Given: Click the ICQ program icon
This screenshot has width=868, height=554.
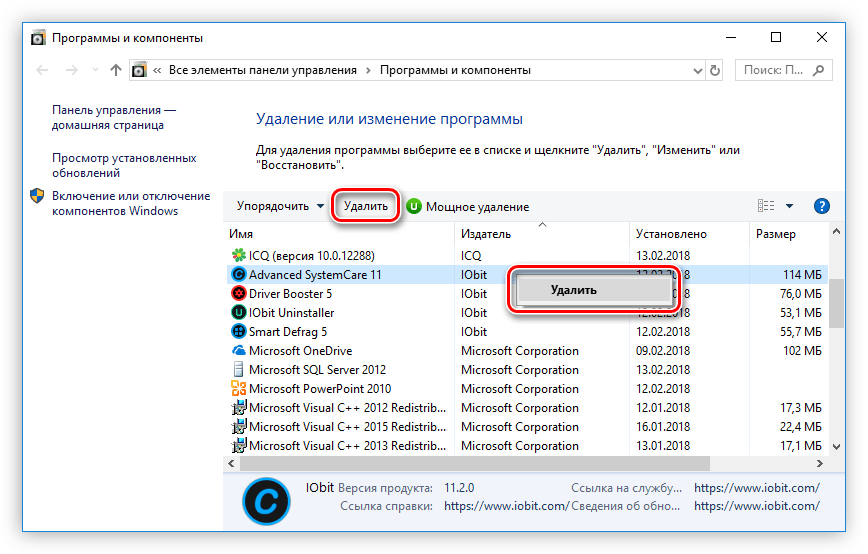Looking at the screenshot, I should click(239, 256).
